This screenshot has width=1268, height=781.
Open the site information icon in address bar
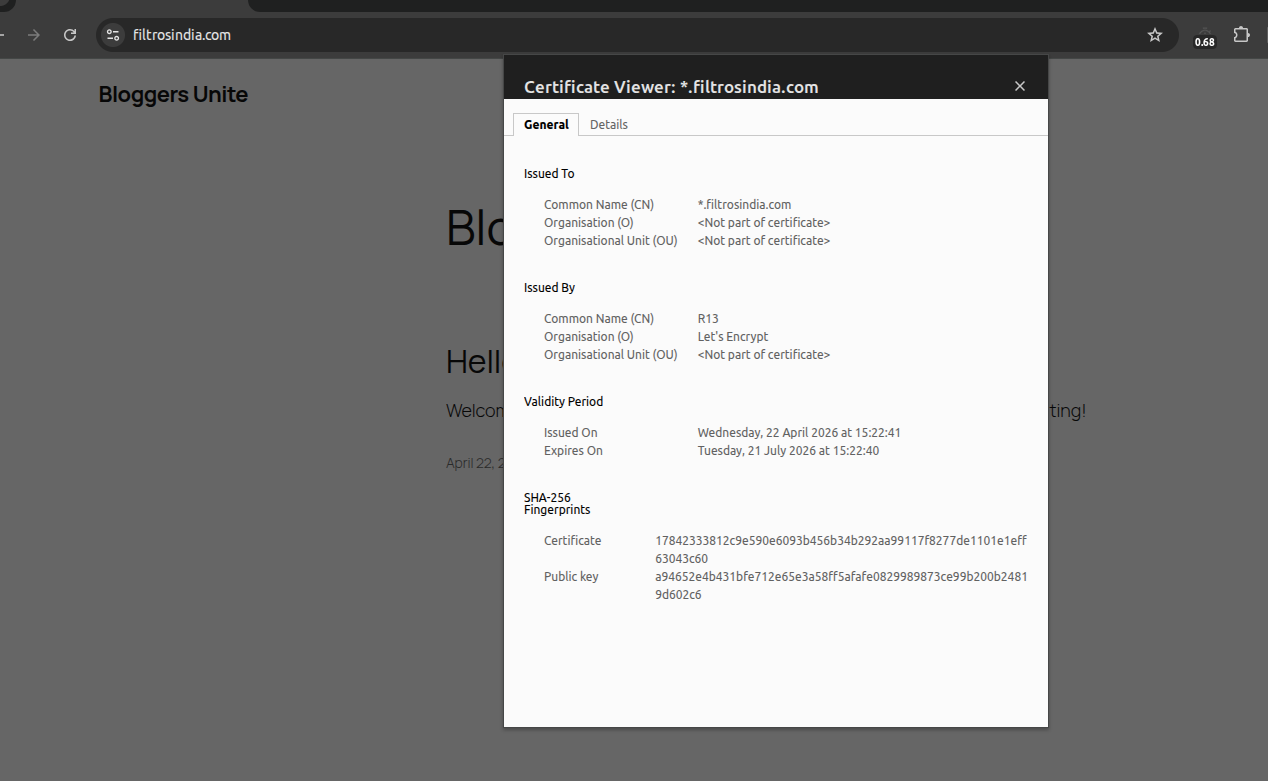tap(113, 35)
